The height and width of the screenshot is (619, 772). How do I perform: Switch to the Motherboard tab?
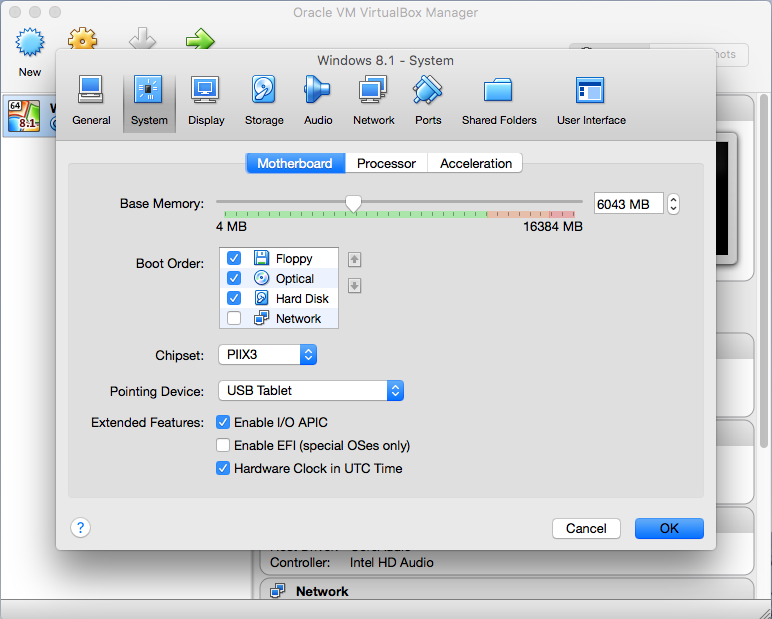coord(295,163)
